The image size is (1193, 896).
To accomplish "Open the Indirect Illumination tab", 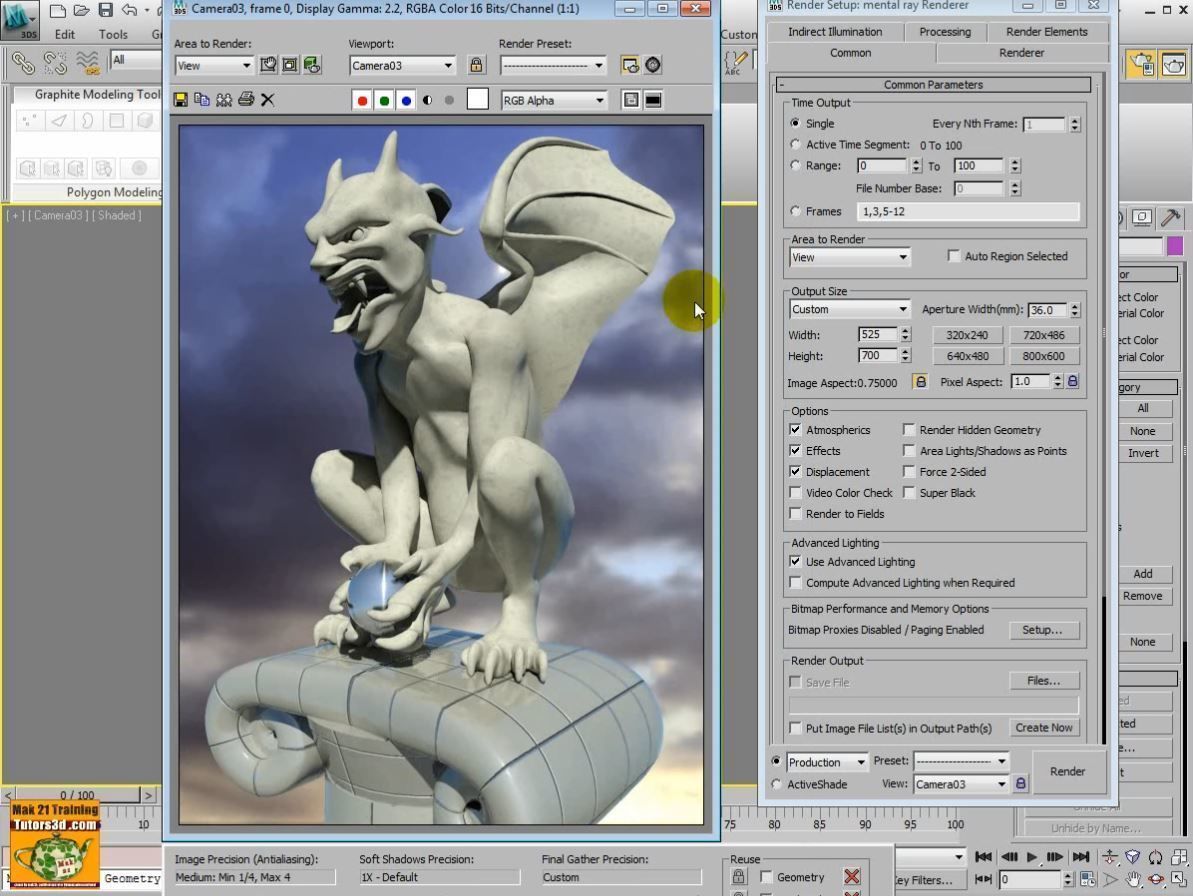I will 835,32.
